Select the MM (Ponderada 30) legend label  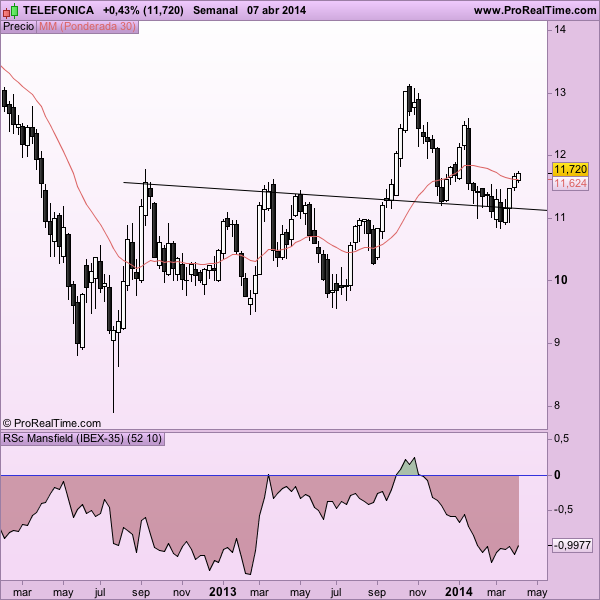pos(88,26)
